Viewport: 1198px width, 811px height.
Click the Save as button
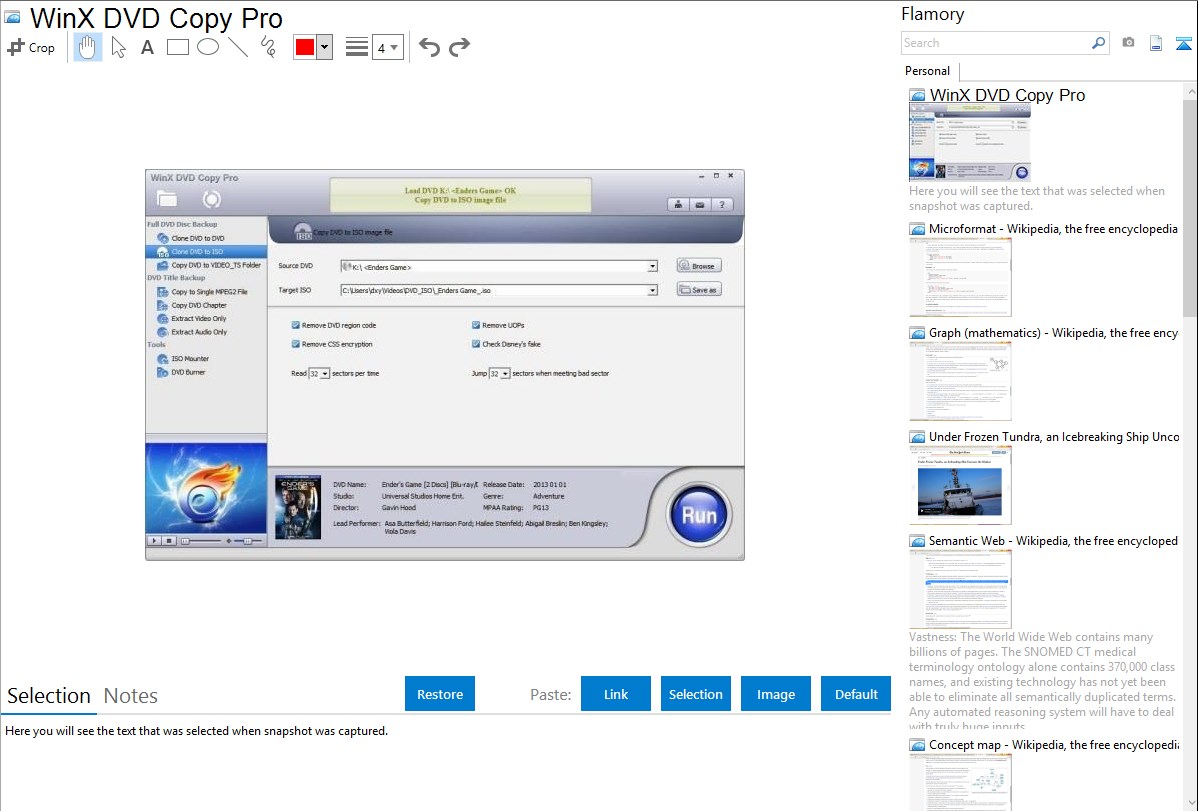(x=698, y=290)
